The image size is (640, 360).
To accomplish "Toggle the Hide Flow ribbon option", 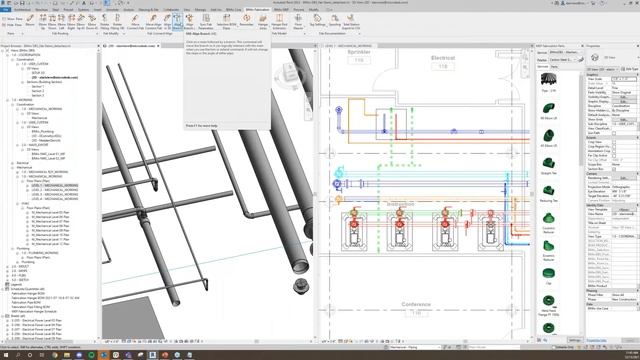I will (12, 25).
